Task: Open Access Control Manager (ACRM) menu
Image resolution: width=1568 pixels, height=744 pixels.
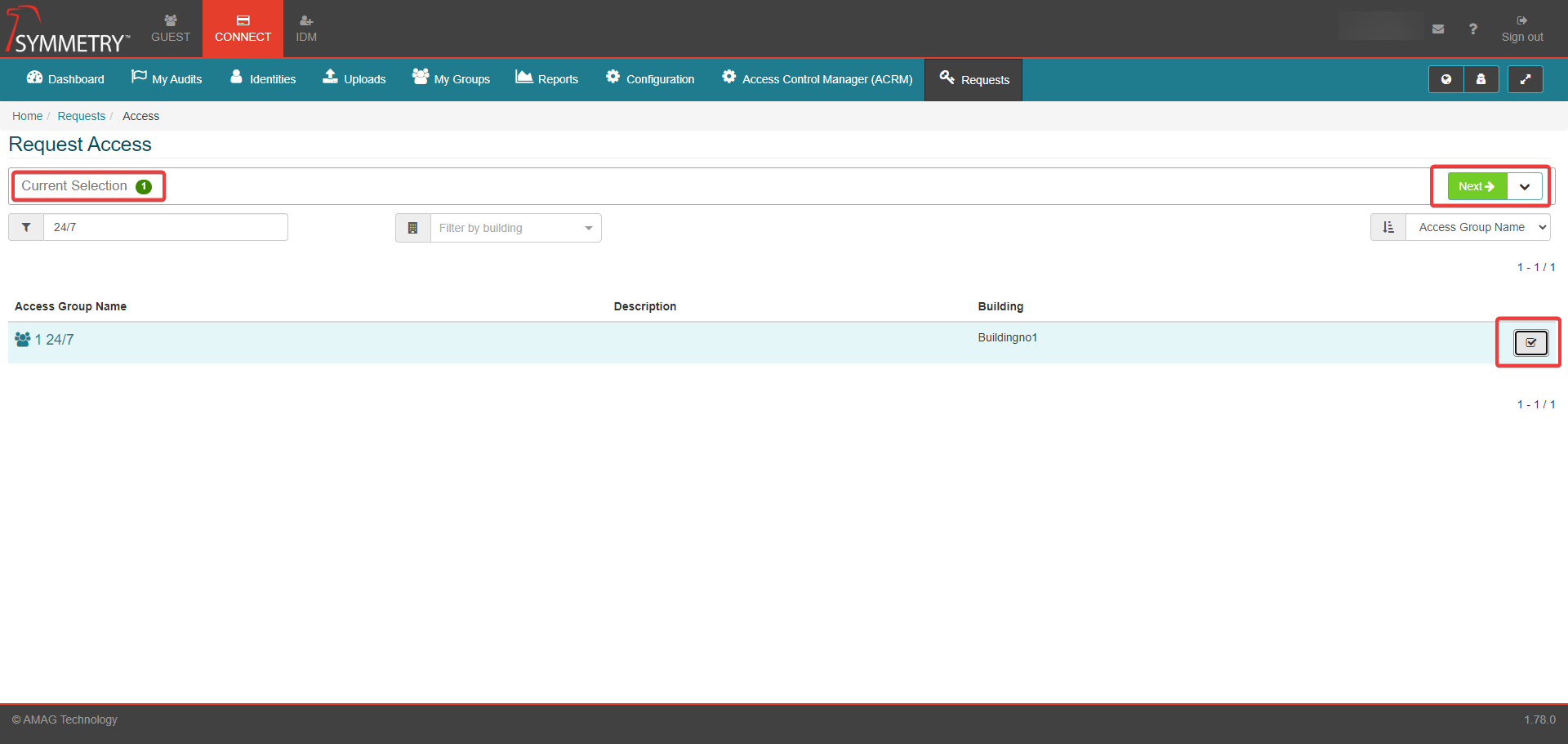Action: [817, 79]
